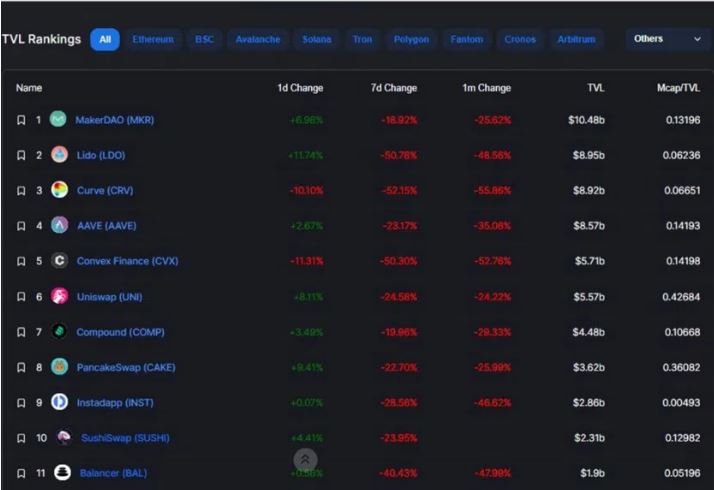Click PancakeSwap's $3.62b TVL value

[589, 368]
